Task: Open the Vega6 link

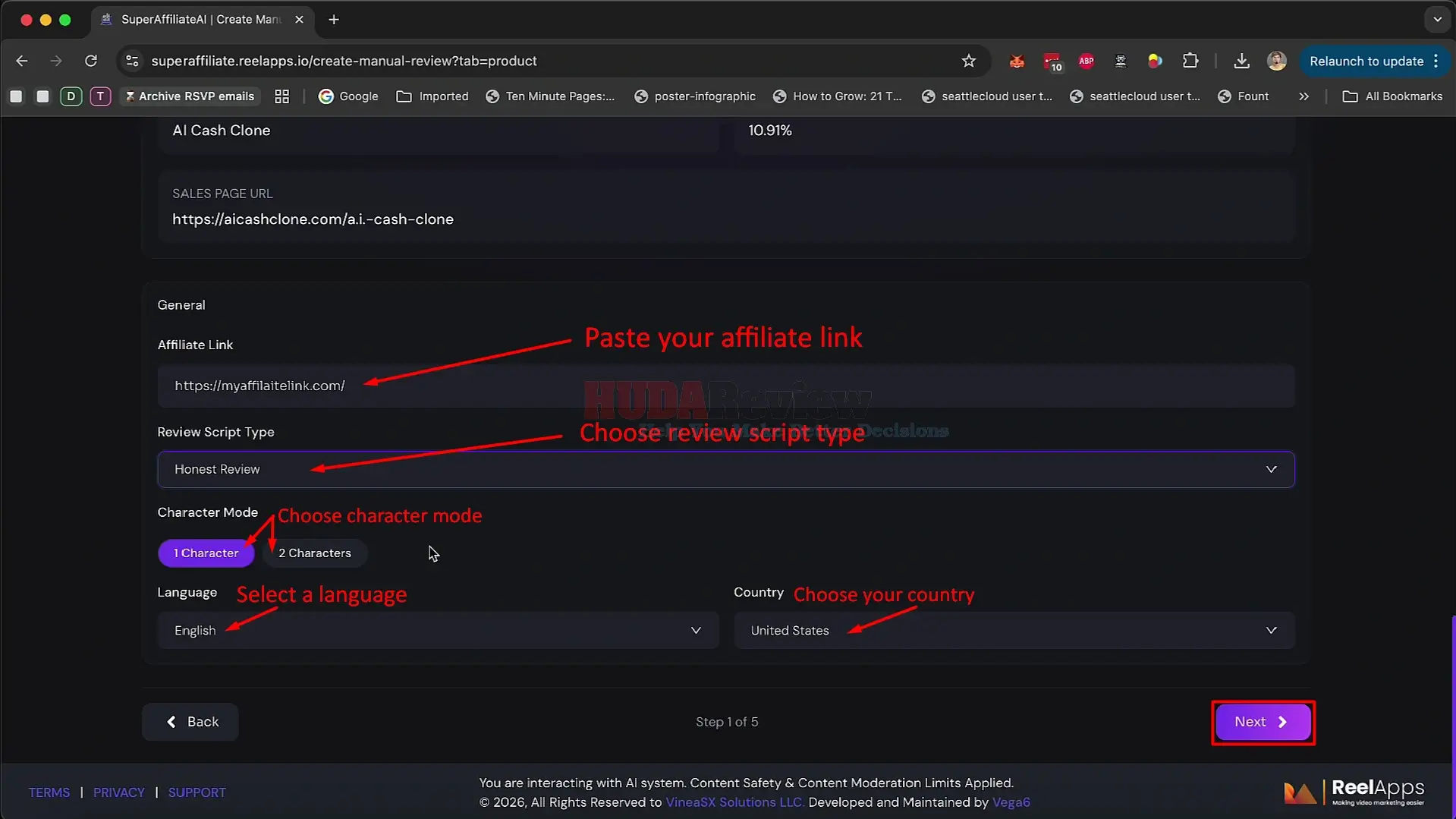Action: pyautogui.click(x=1011, y=802)
